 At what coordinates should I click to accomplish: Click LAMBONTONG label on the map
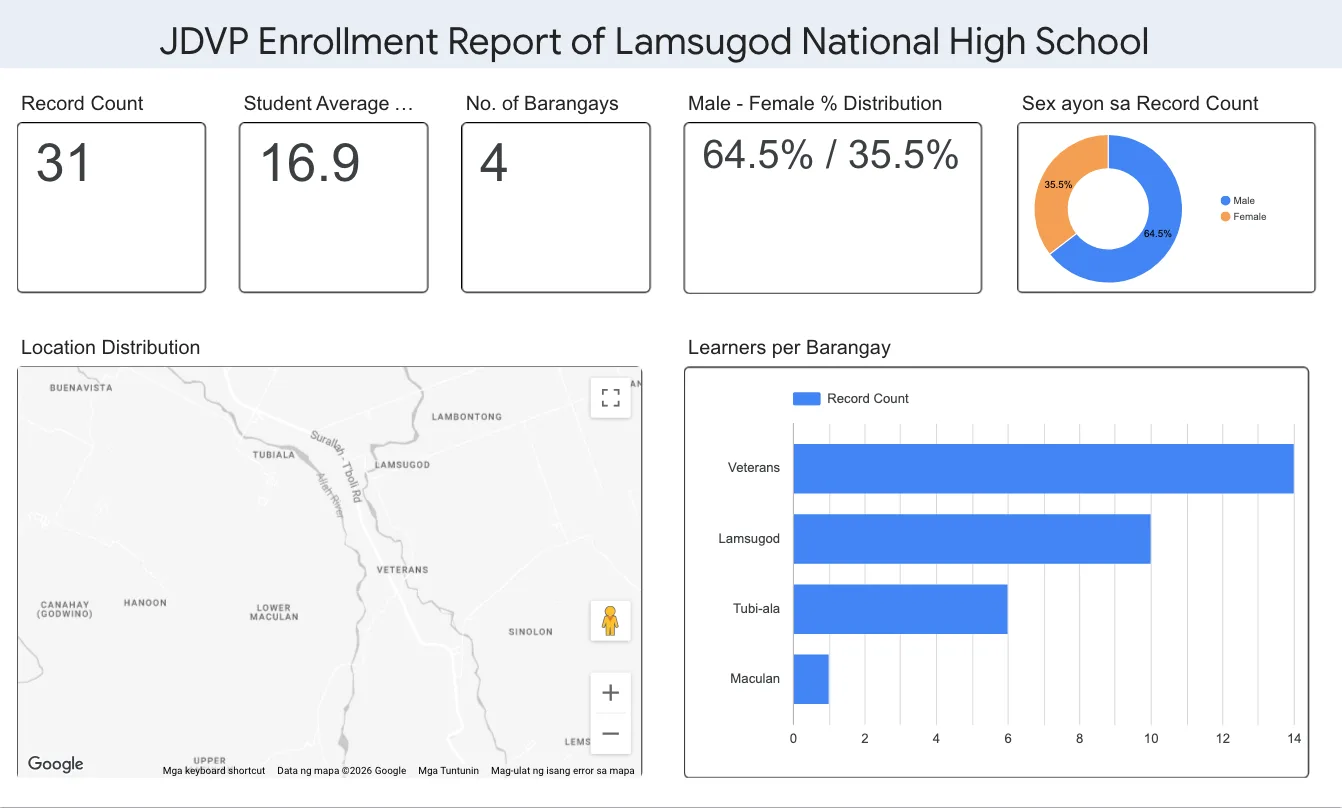pyautogui.click(x=466, y=417)
